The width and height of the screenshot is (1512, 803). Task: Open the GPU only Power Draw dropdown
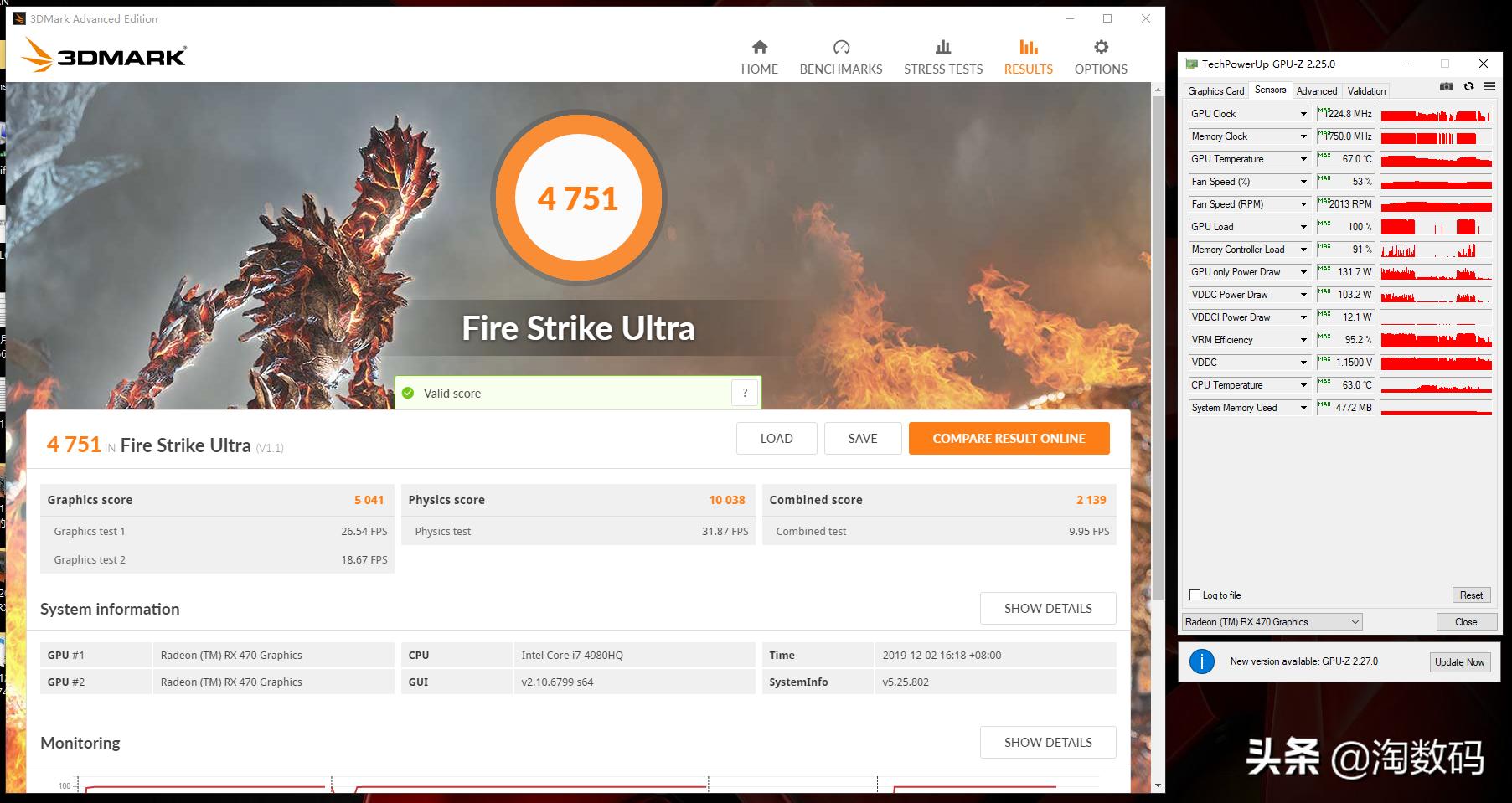point(1303,272)
